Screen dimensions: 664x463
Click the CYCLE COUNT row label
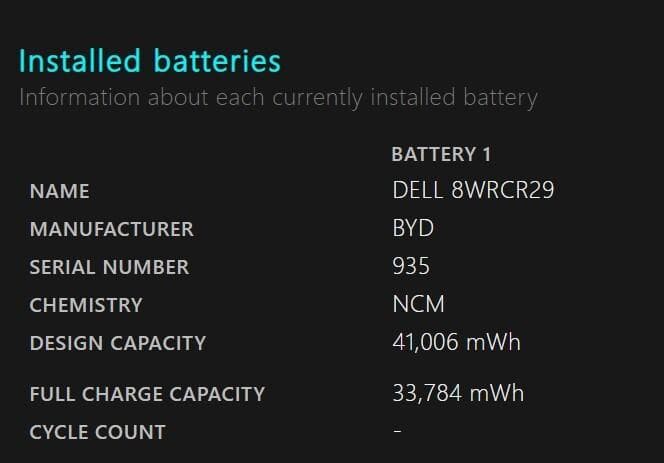(x=97, y=432)
